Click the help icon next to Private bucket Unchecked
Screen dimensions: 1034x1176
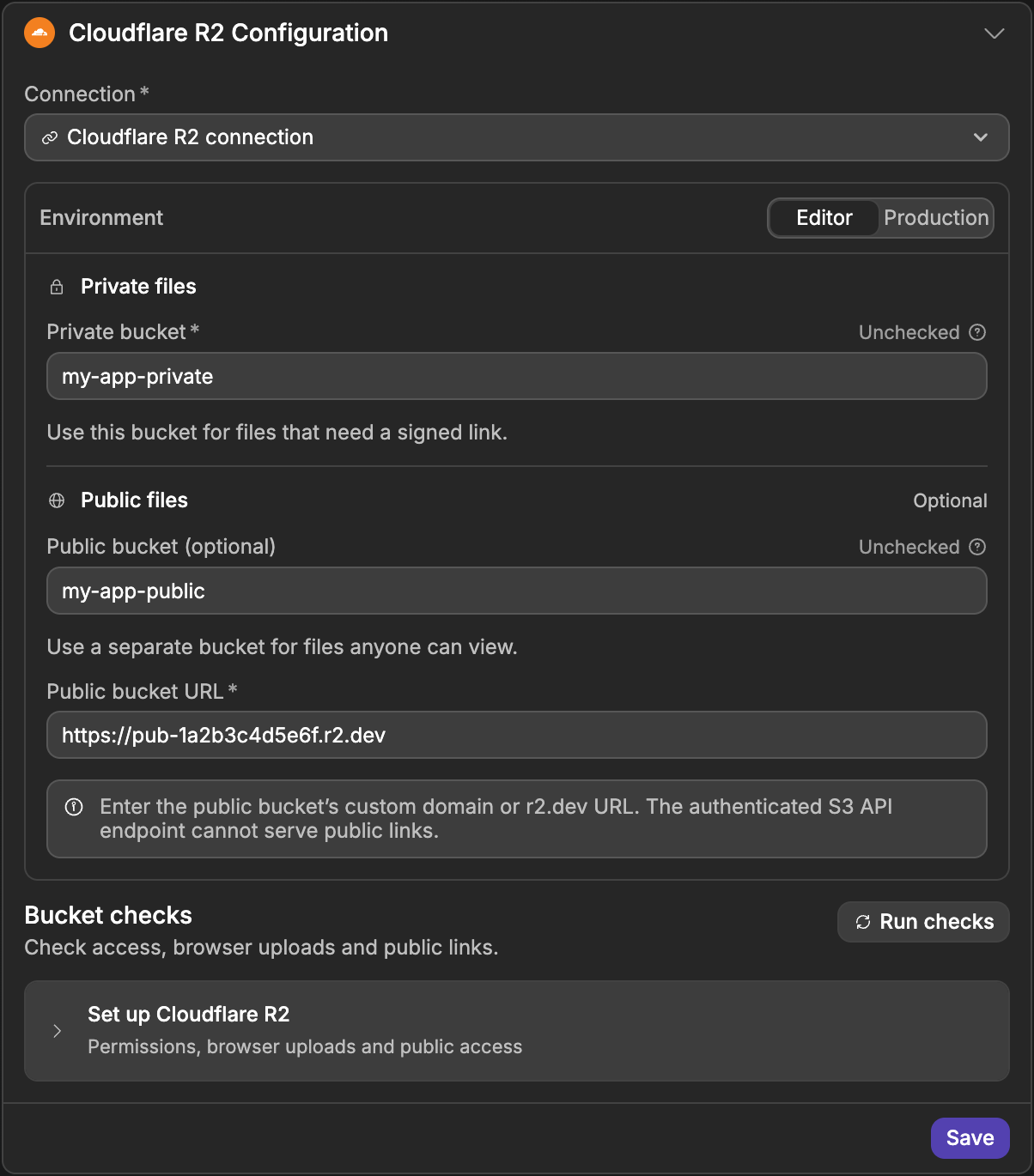tap(977, 332)
